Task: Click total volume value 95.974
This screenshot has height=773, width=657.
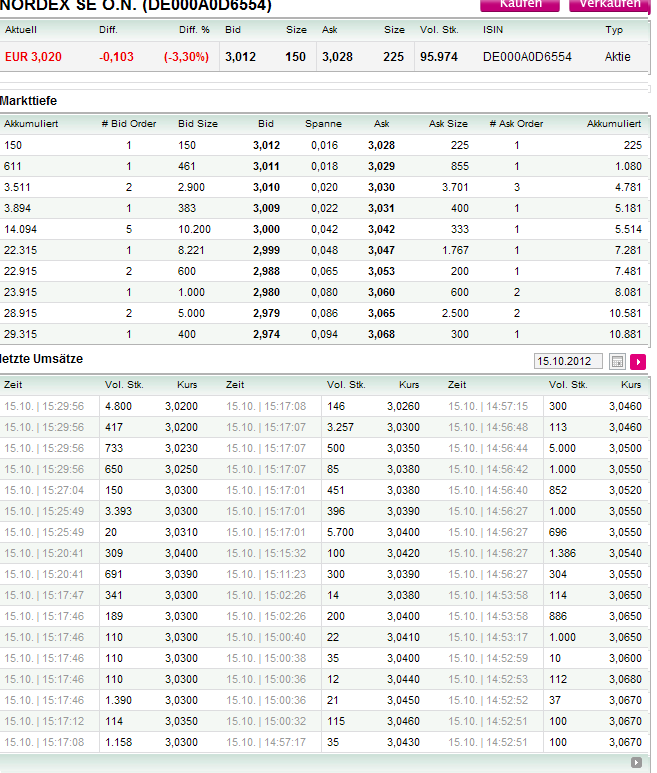Action: click(x=439, y=57)
